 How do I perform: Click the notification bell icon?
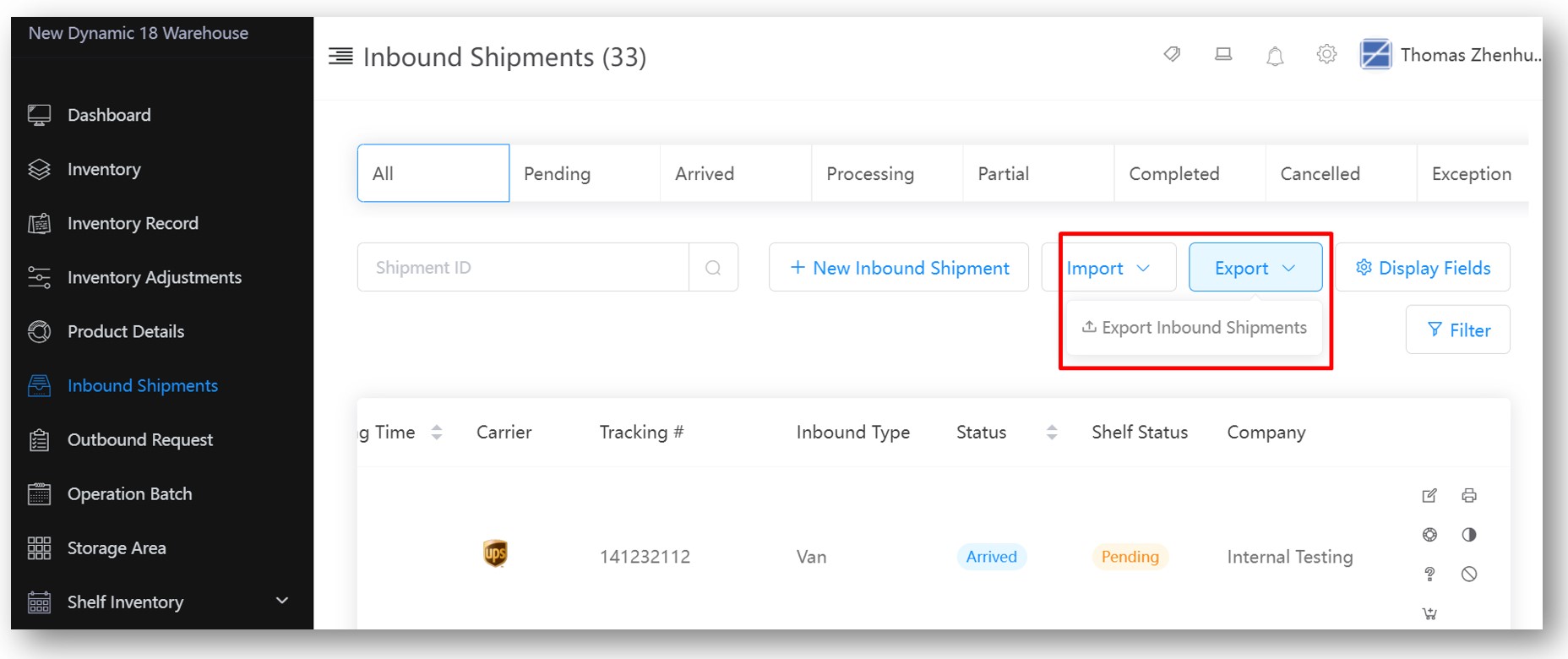1275,56
